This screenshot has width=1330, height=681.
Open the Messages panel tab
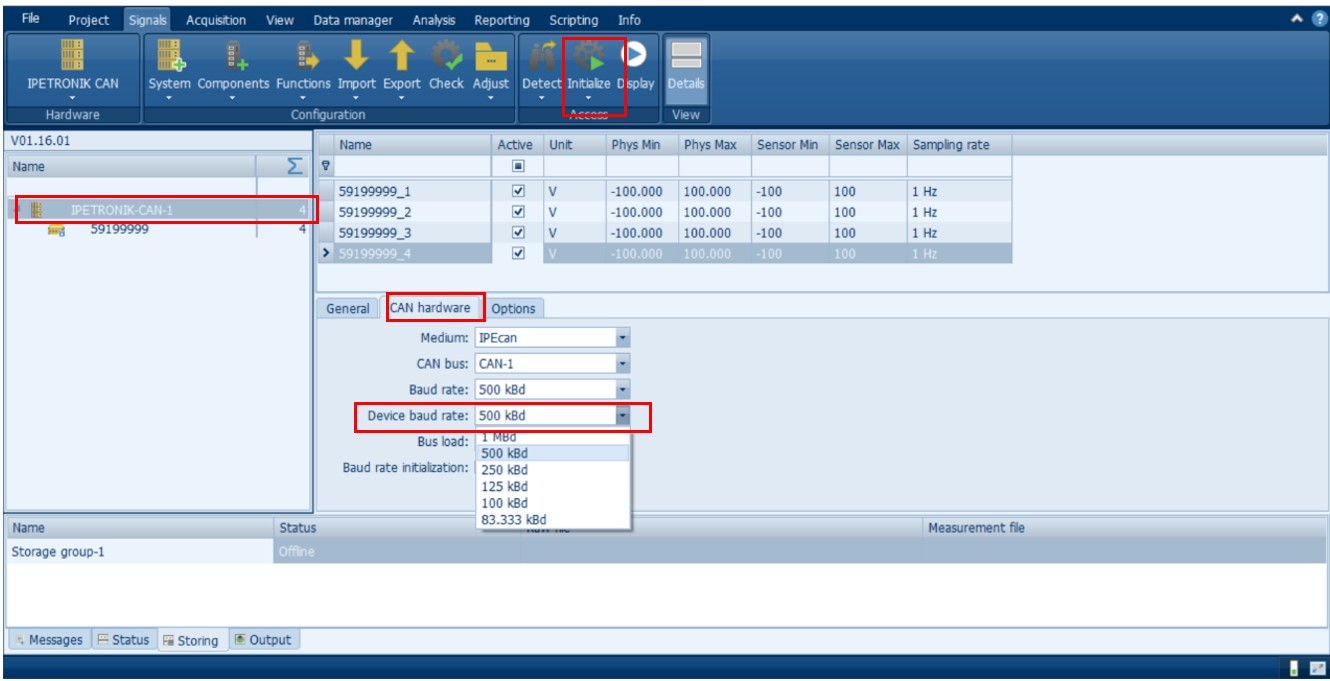click(x=49, y=640)
